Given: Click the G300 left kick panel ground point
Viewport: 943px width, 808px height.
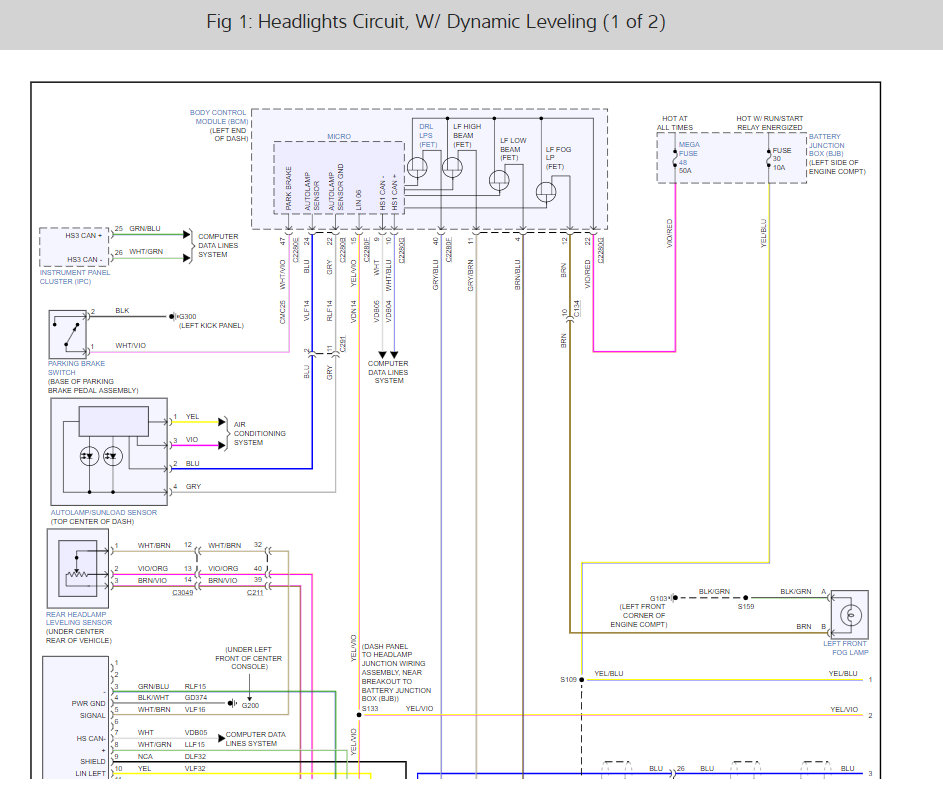Looking at the screenshot, I should [171, 316].
